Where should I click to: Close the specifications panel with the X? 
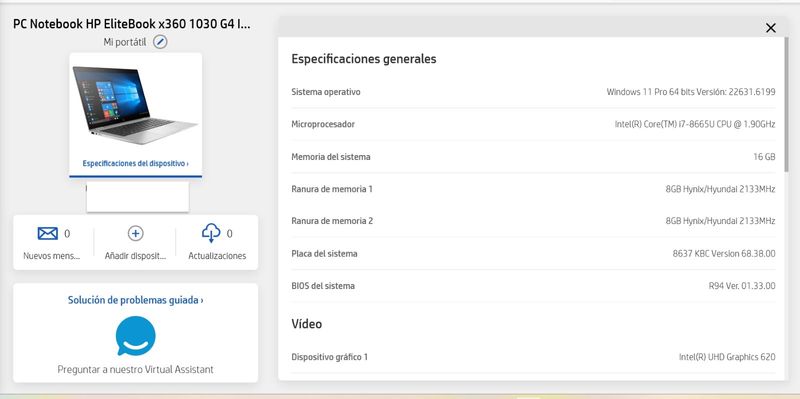click(770, 29)
